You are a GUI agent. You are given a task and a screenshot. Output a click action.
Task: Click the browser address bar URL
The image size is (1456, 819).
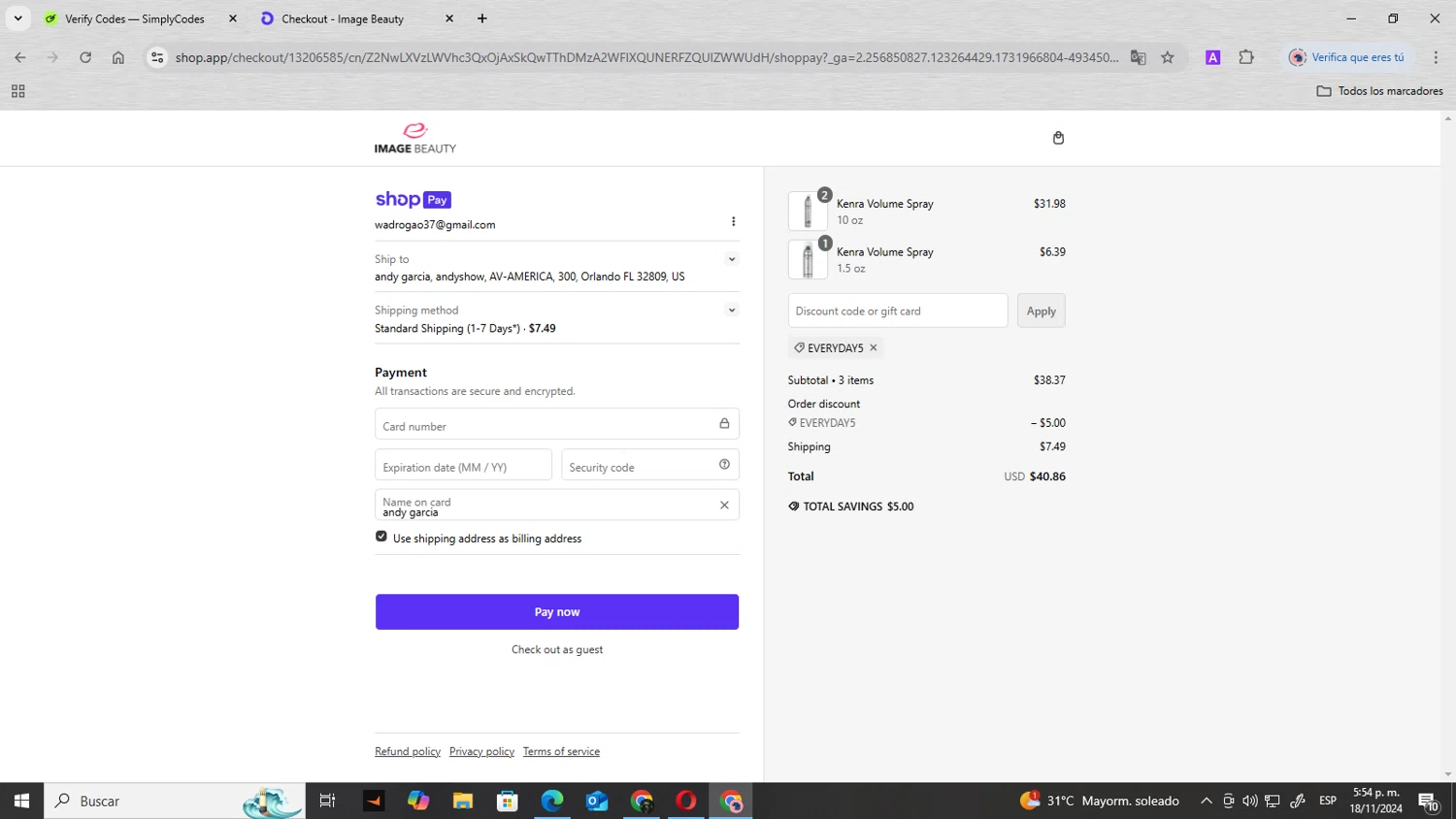pos(646,57)
